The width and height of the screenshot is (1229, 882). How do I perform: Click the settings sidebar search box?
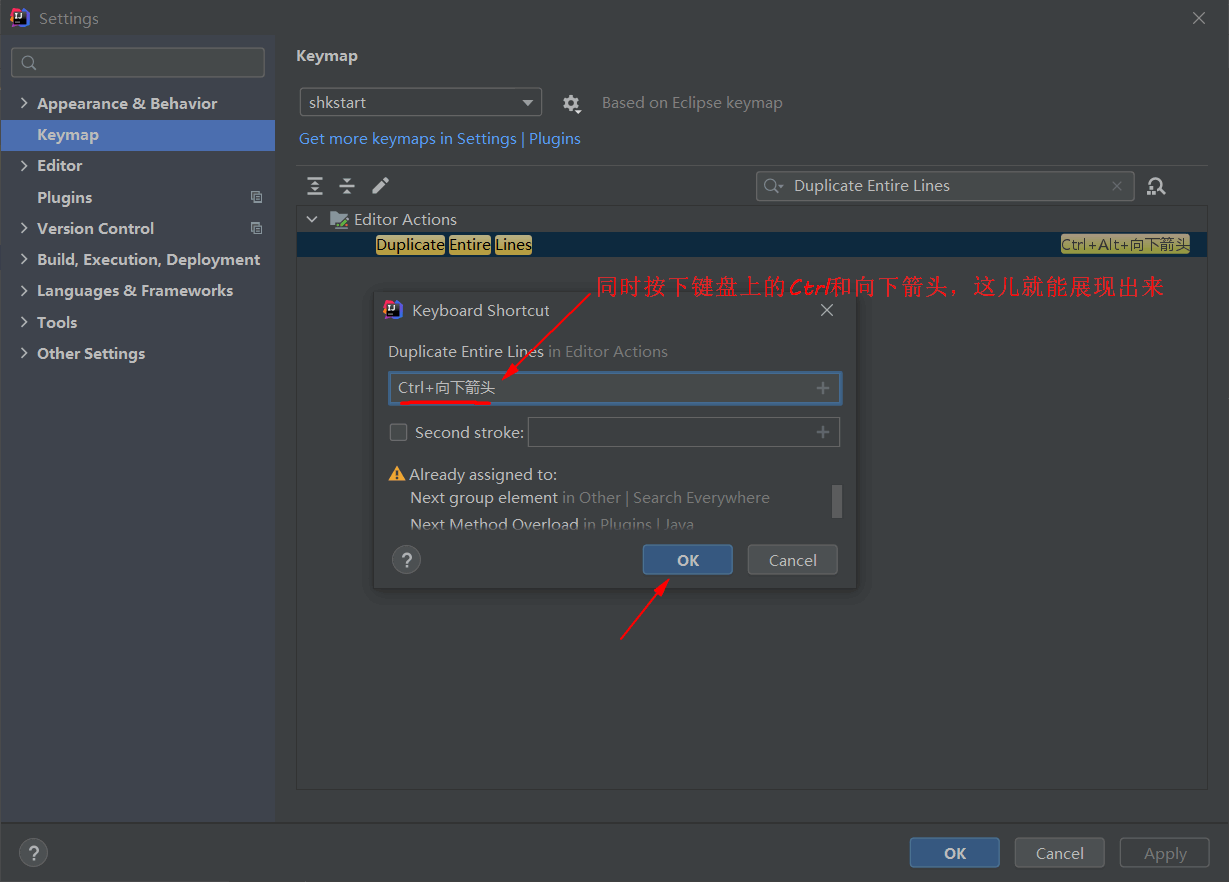[138, 62]
